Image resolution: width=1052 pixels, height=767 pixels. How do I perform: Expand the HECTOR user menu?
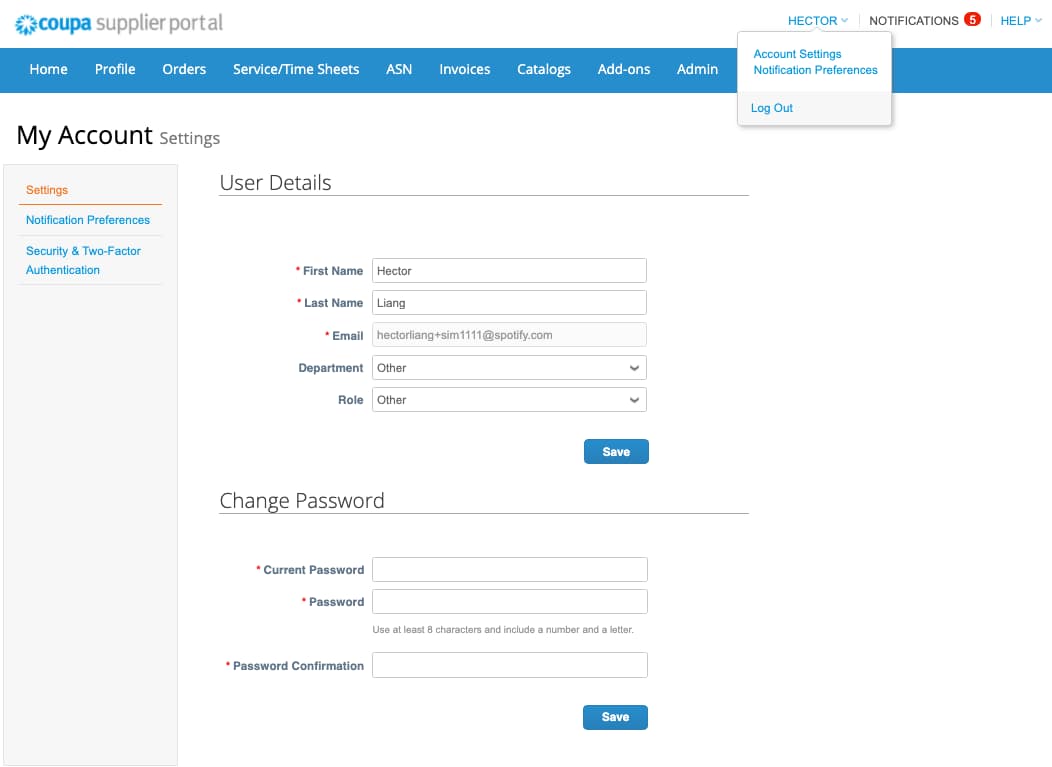pyautogui.click(x=817, y=21)
